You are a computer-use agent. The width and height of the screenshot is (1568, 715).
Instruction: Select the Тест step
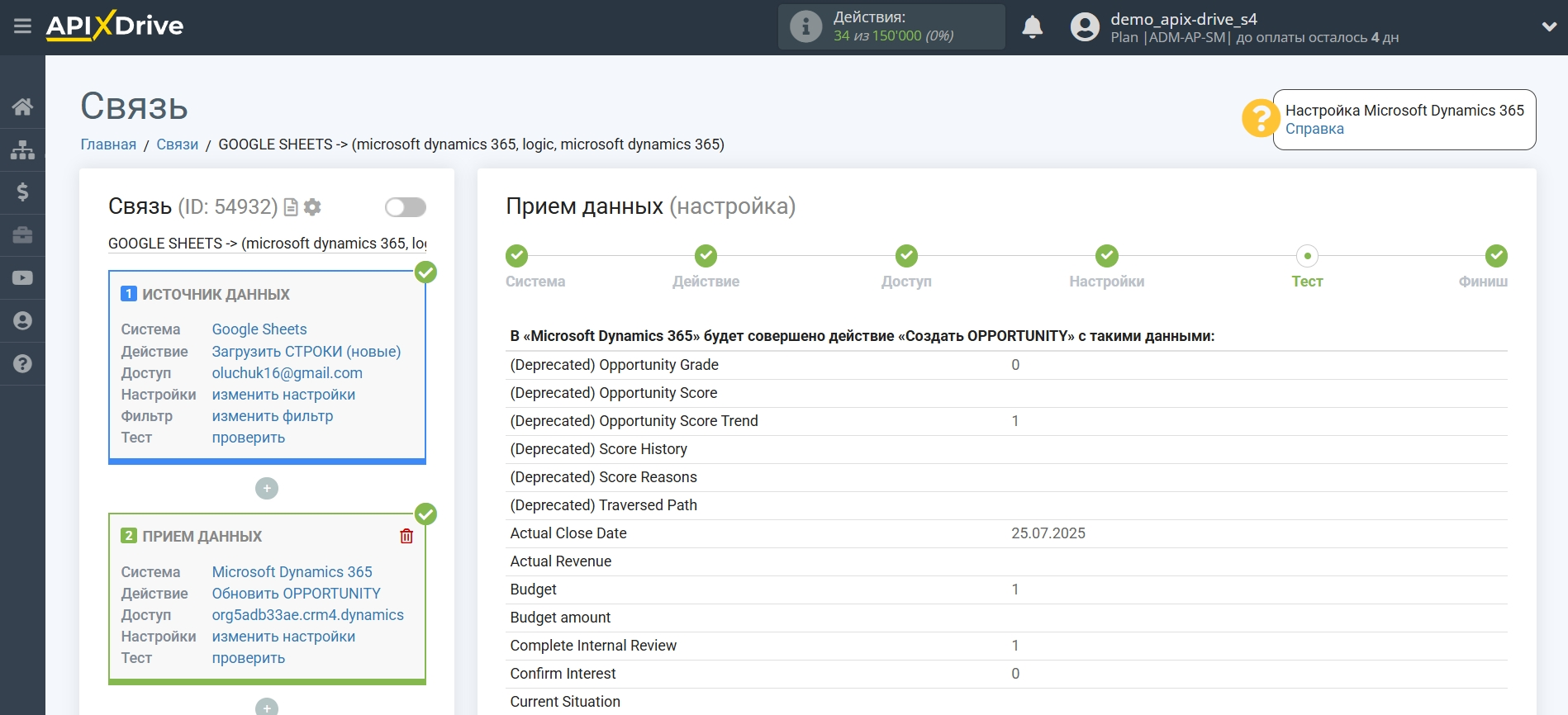(x=1307, y=256)
